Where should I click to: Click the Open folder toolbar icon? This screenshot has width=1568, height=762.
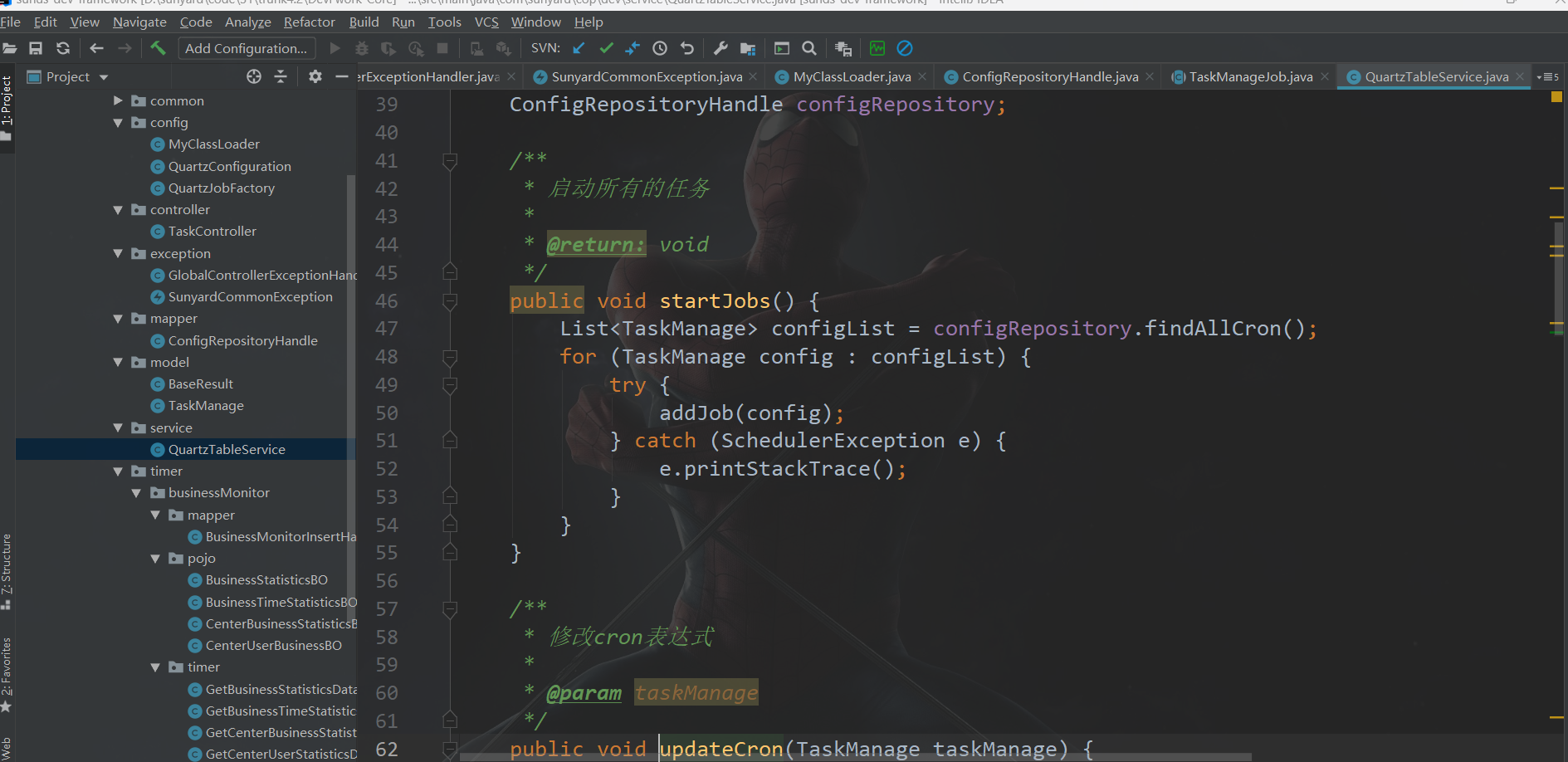[9, 48]
